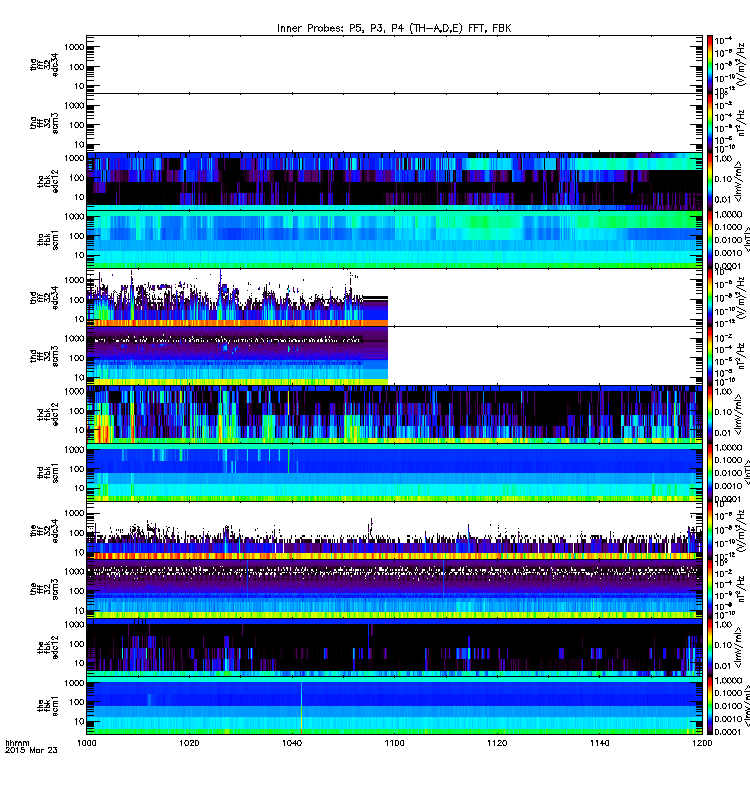Click the color bar beside tha fbk scm1 panel
Screen dimensions: 750x800
point(710,239)
